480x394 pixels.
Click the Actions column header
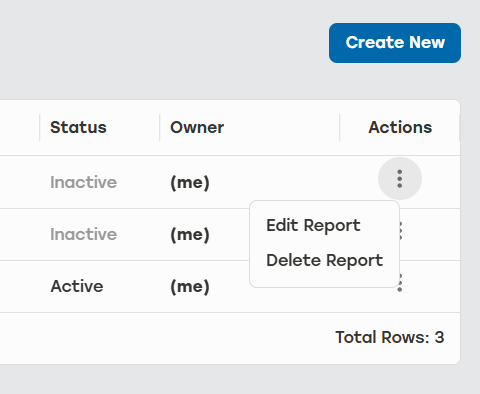[x=400, y=127]
